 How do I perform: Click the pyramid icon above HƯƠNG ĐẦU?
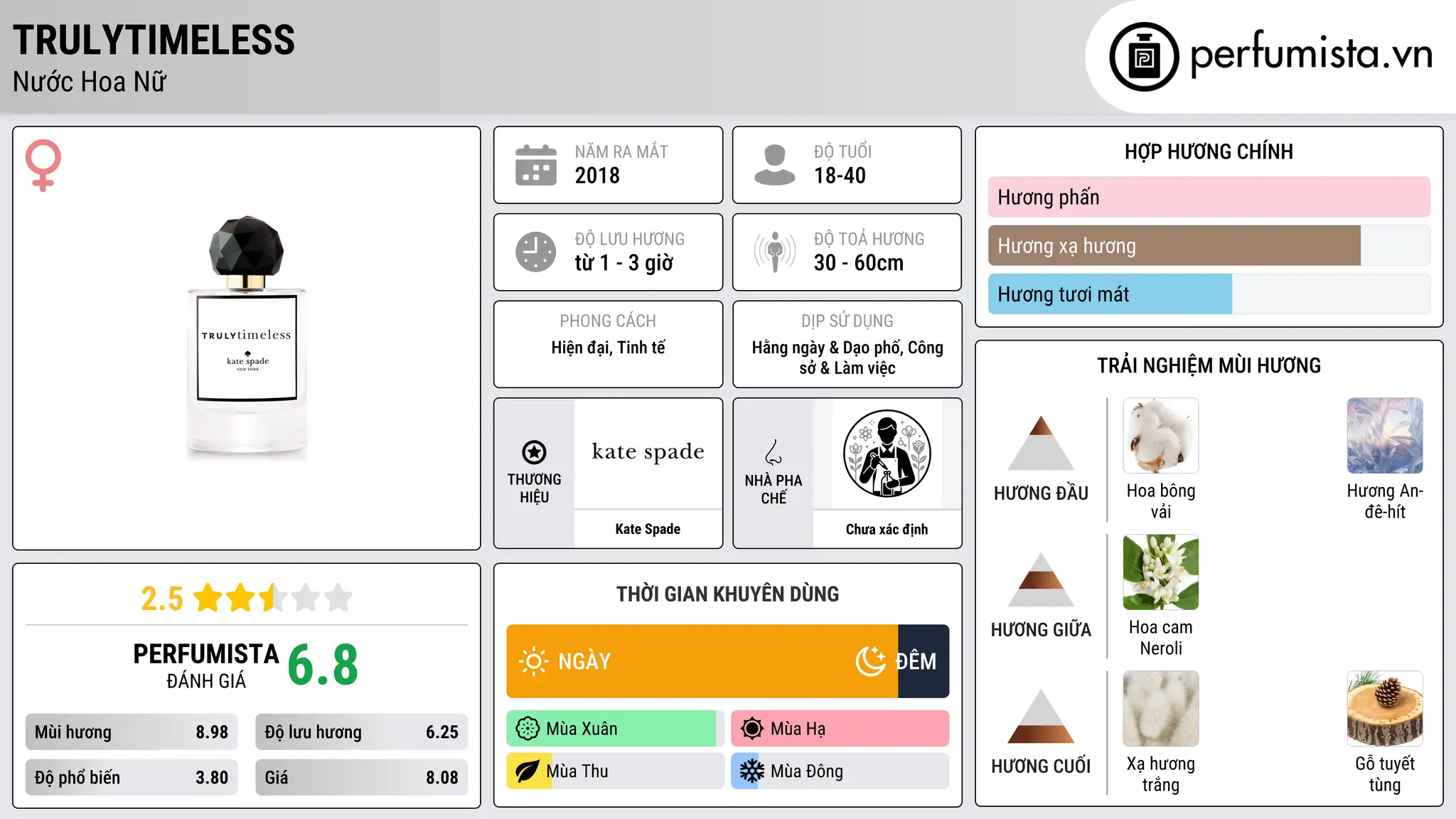pos(1041,443)
